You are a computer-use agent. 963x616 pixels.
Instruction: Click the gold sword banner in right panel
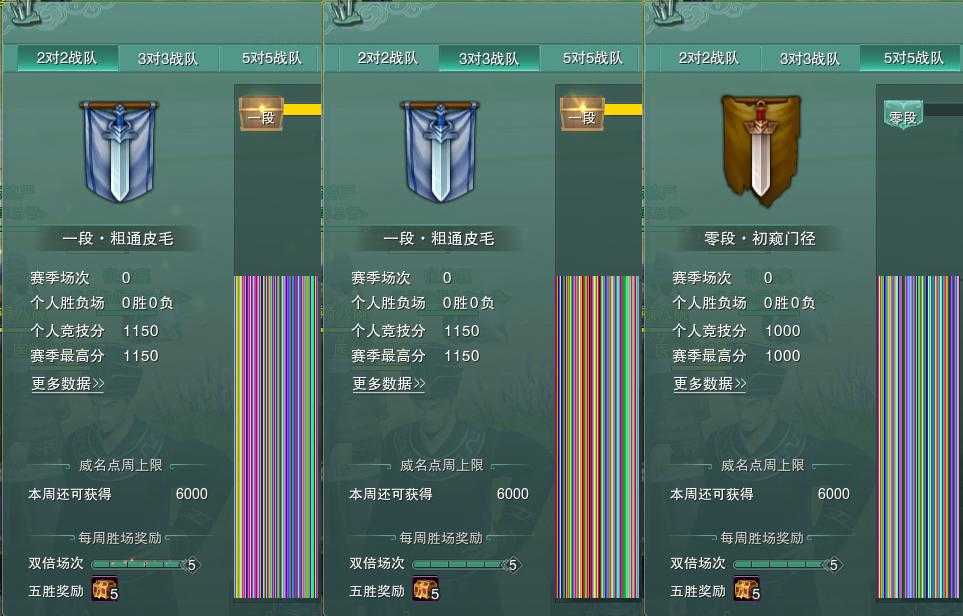[x=760, y=150]
